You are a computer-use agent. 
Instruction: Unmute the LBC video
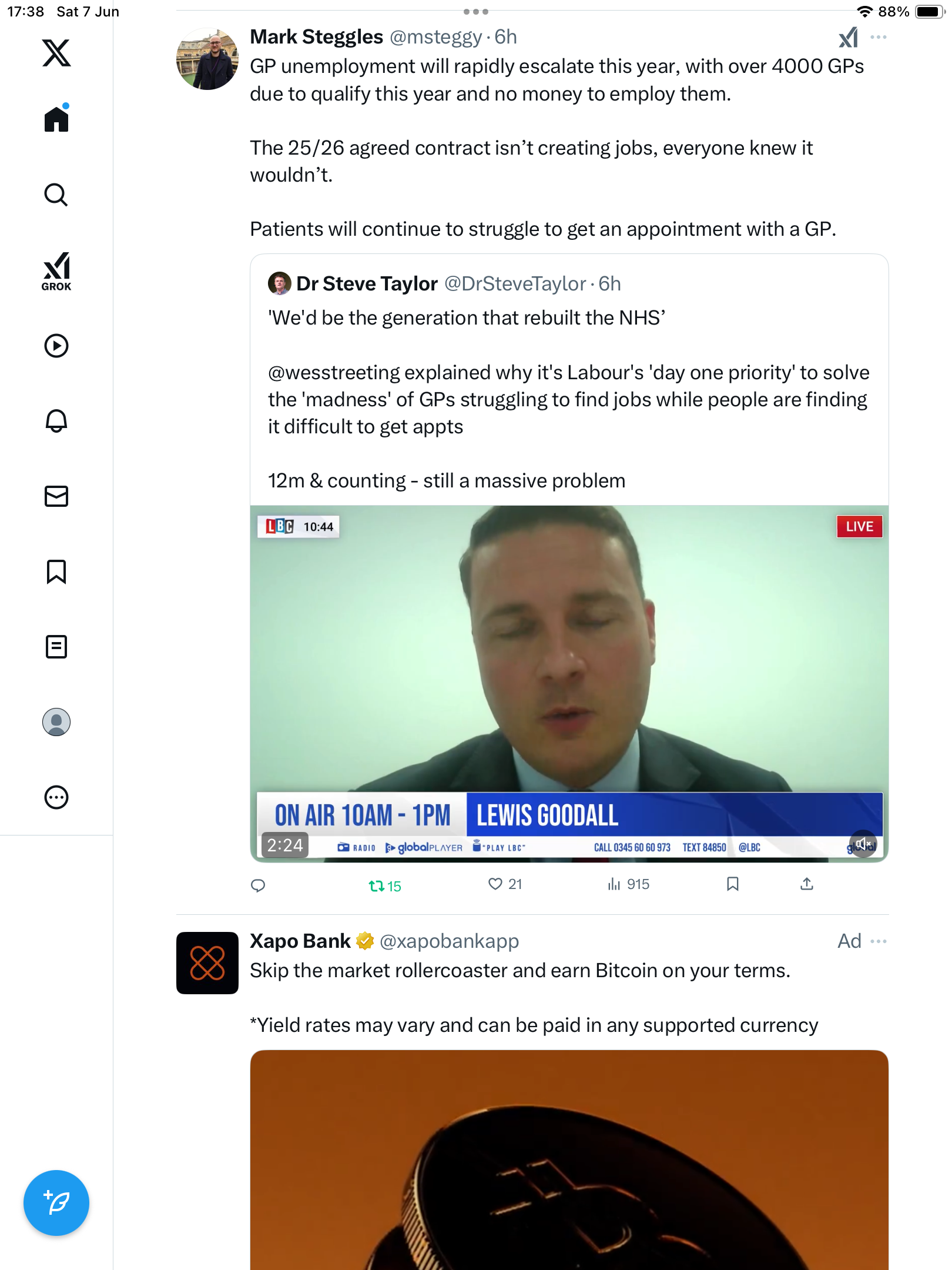[863, 844]
